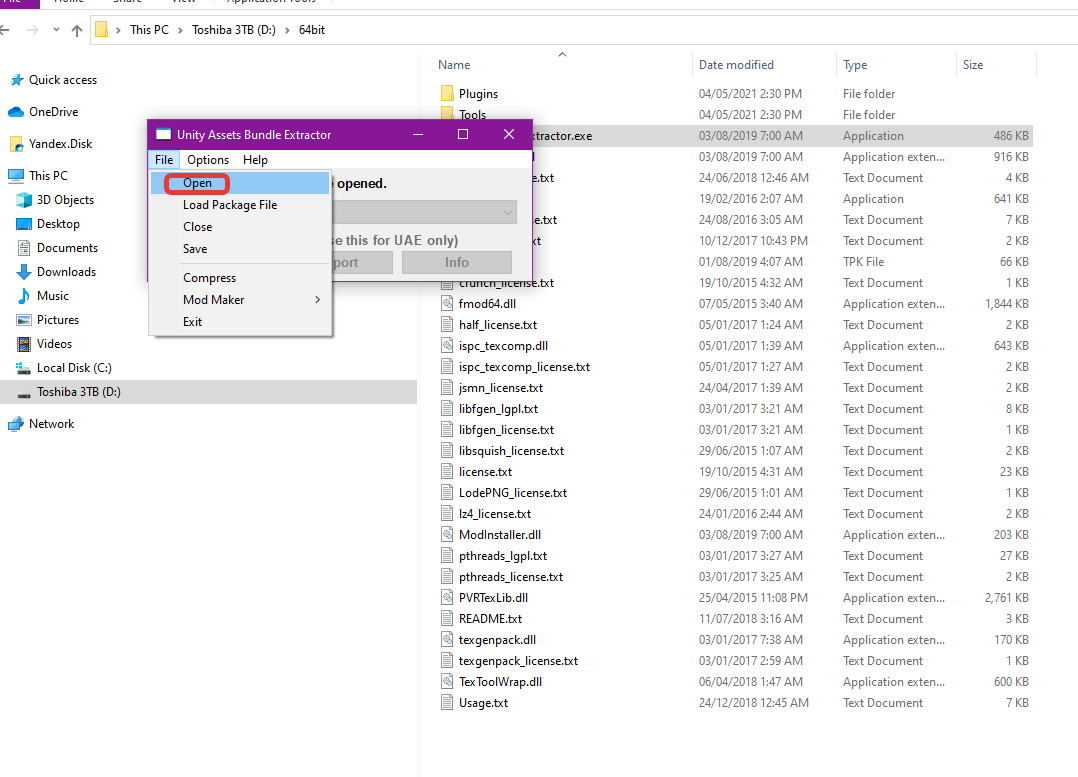
Task: Click the This PC monitor icon
Action: click(16, 176)
